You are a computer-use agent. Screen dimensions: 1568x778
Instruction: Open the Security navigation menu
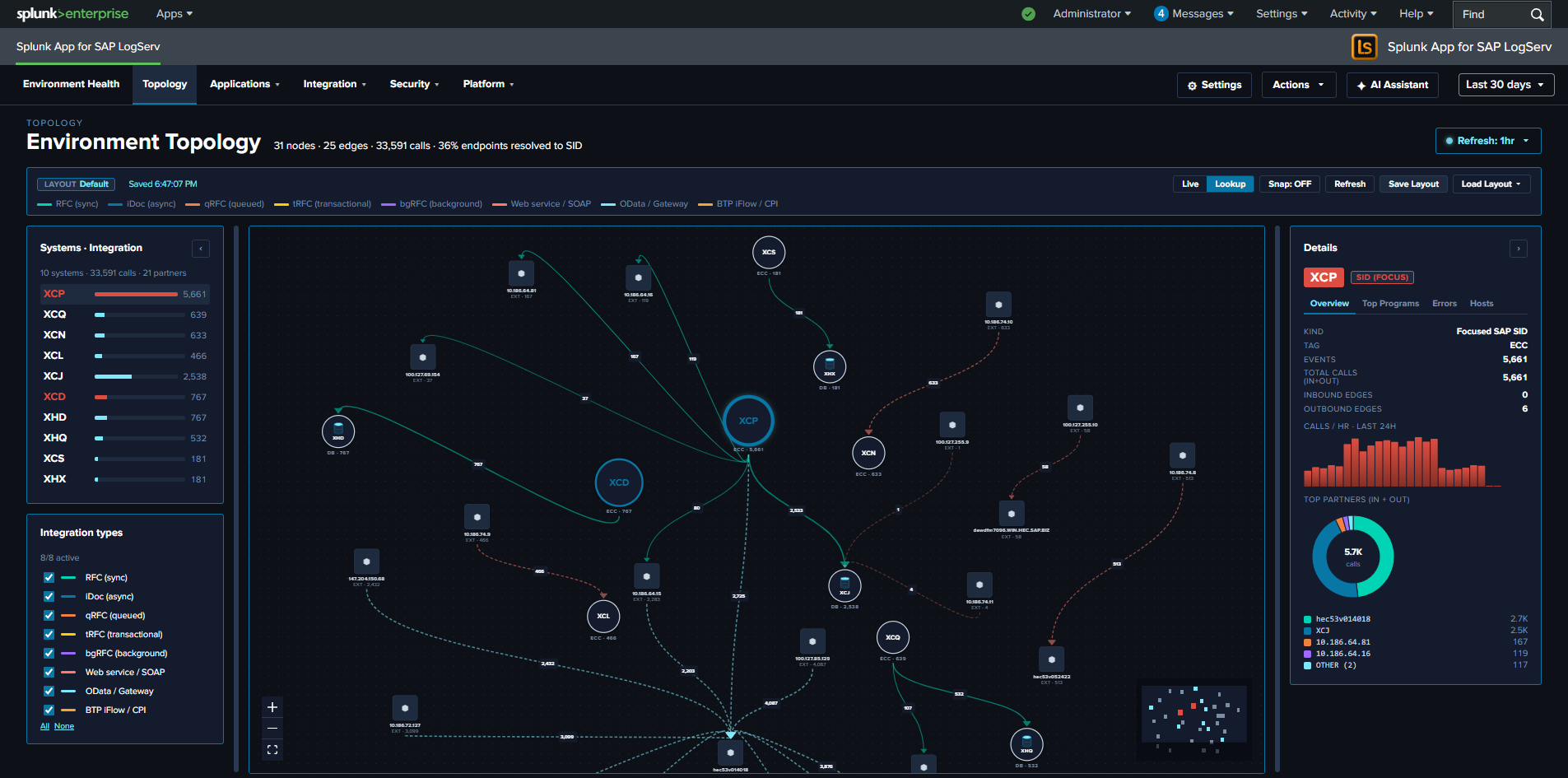click(x=415, y=84)
